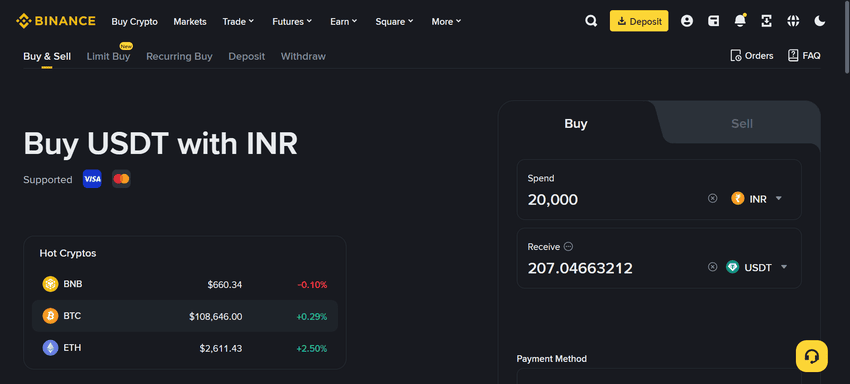Click the ETH coin icon

(x=50, y=348)
